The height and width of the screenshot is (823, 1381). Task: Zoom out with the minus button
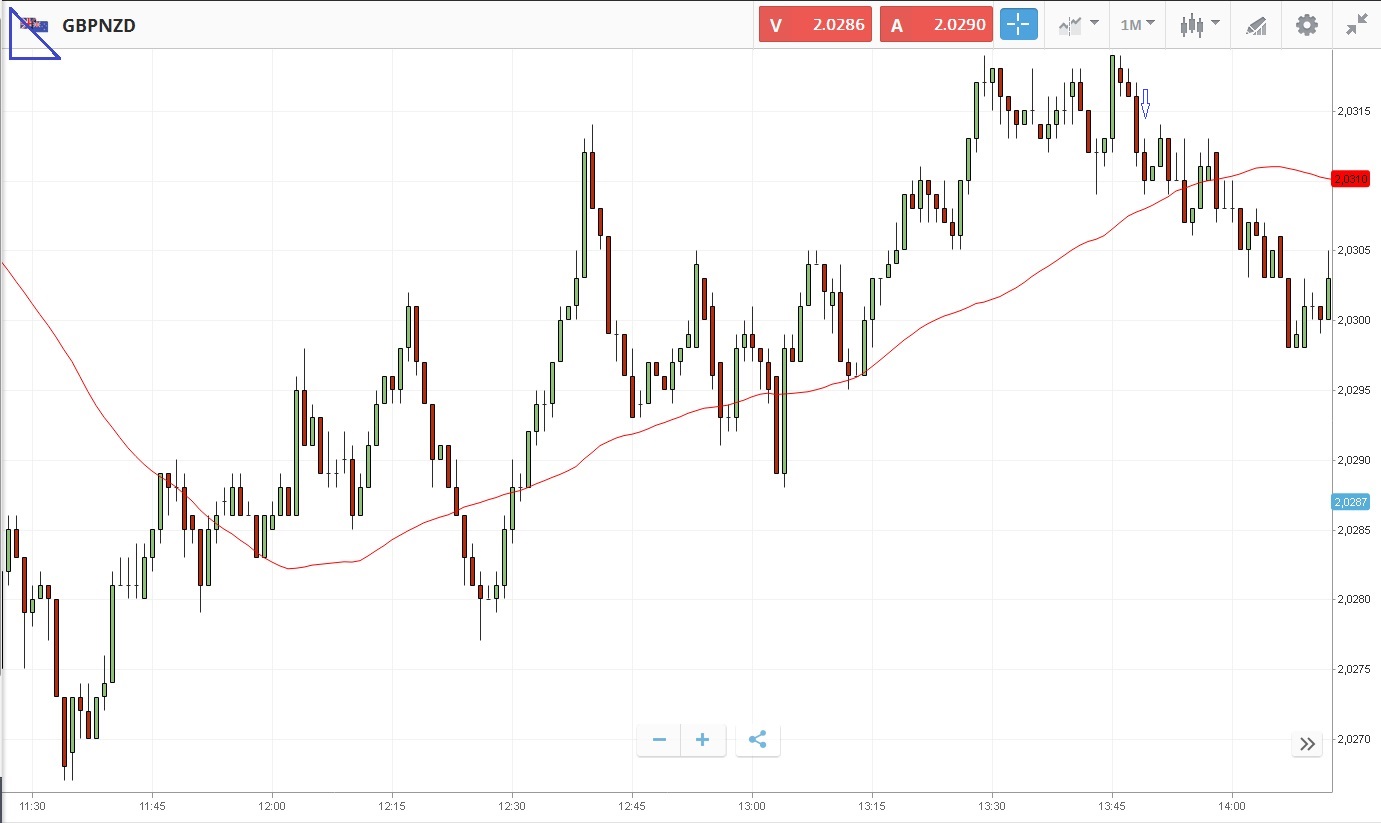[659, 740]
